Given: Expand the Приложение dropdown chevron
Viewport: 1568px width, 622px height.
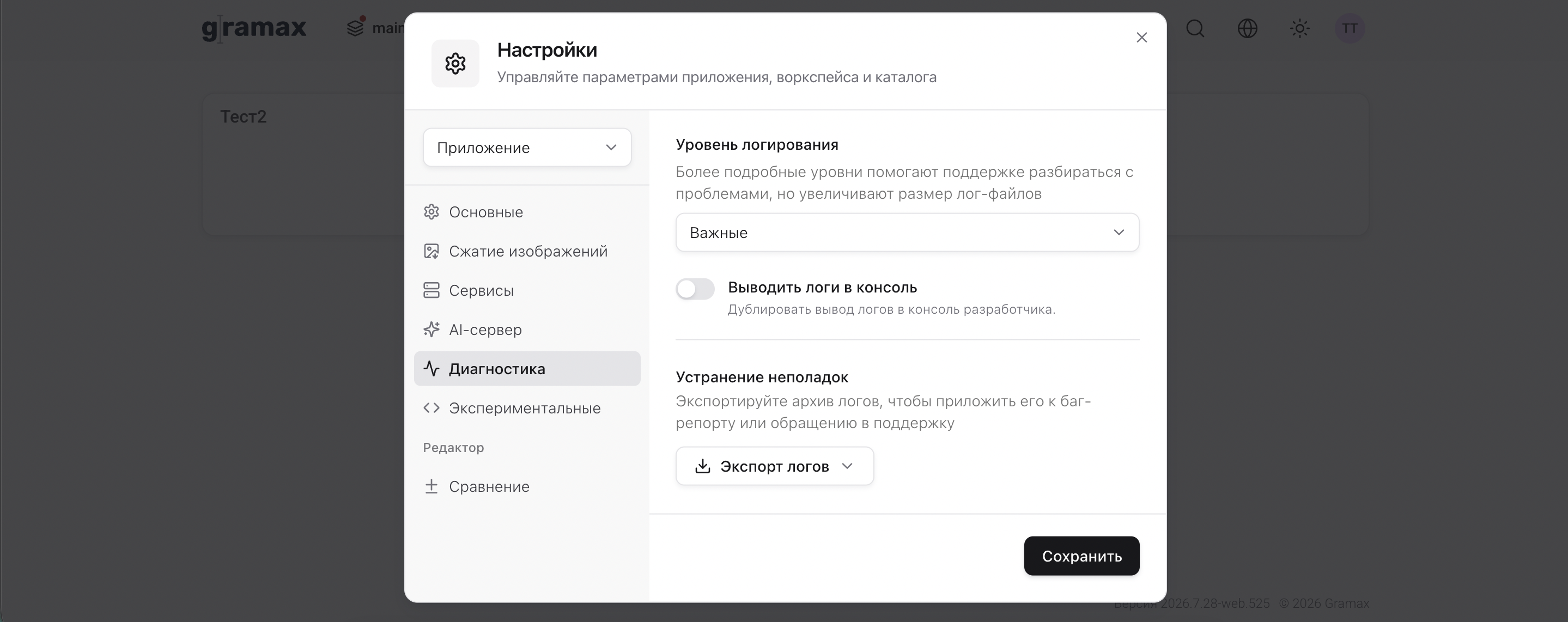Looking at the screenshot, I should pos(611,147).
